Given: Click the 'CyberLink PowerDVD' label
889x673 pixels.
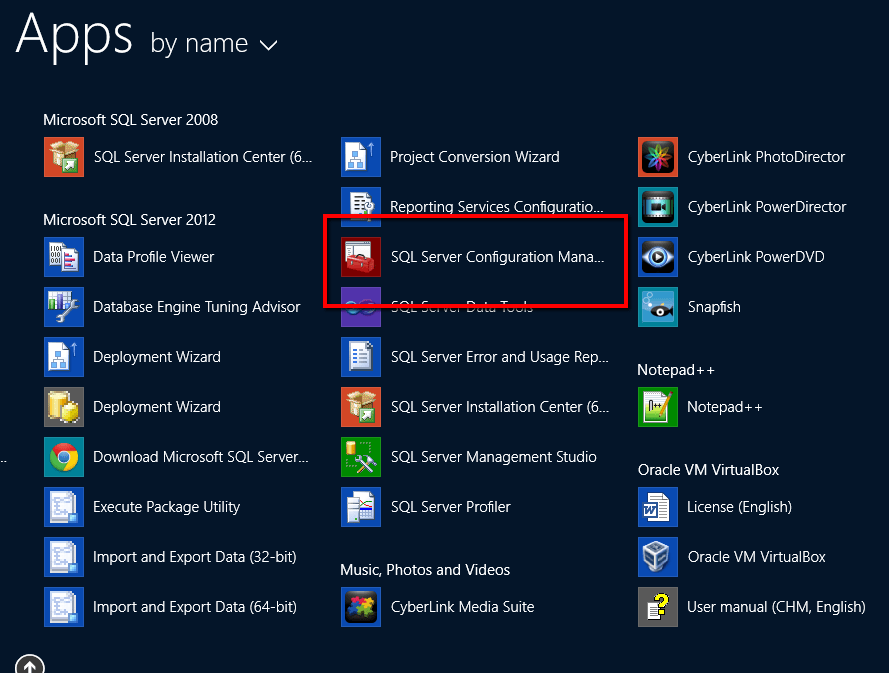Looking at the screenshot, I should coord(756,257).
